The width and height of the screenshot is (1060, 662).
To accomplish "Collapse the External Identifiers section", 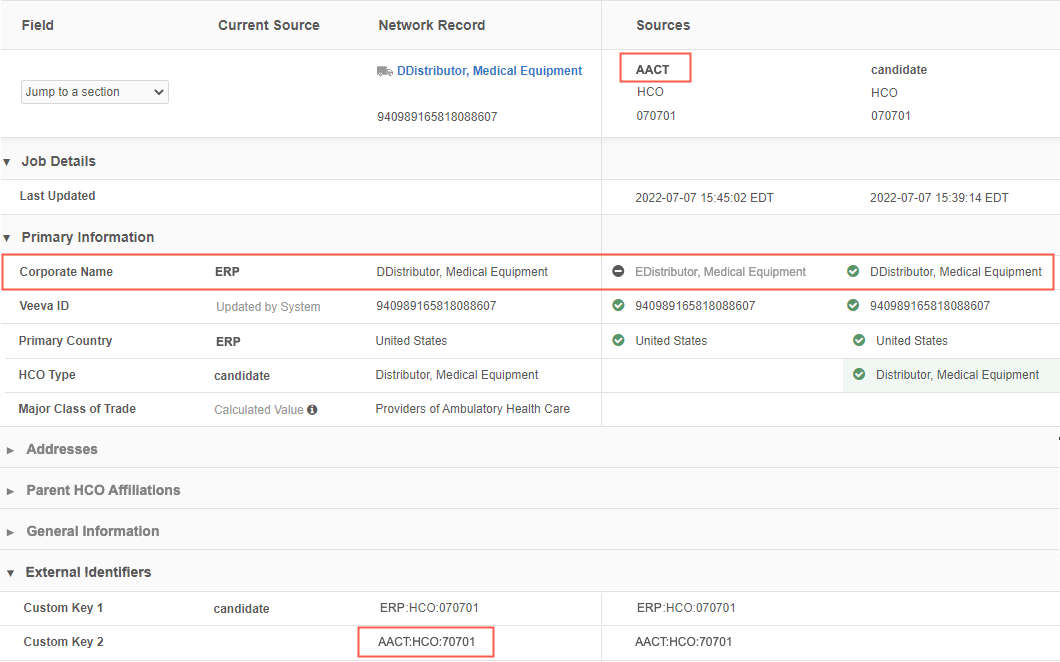I will [10, 573].
